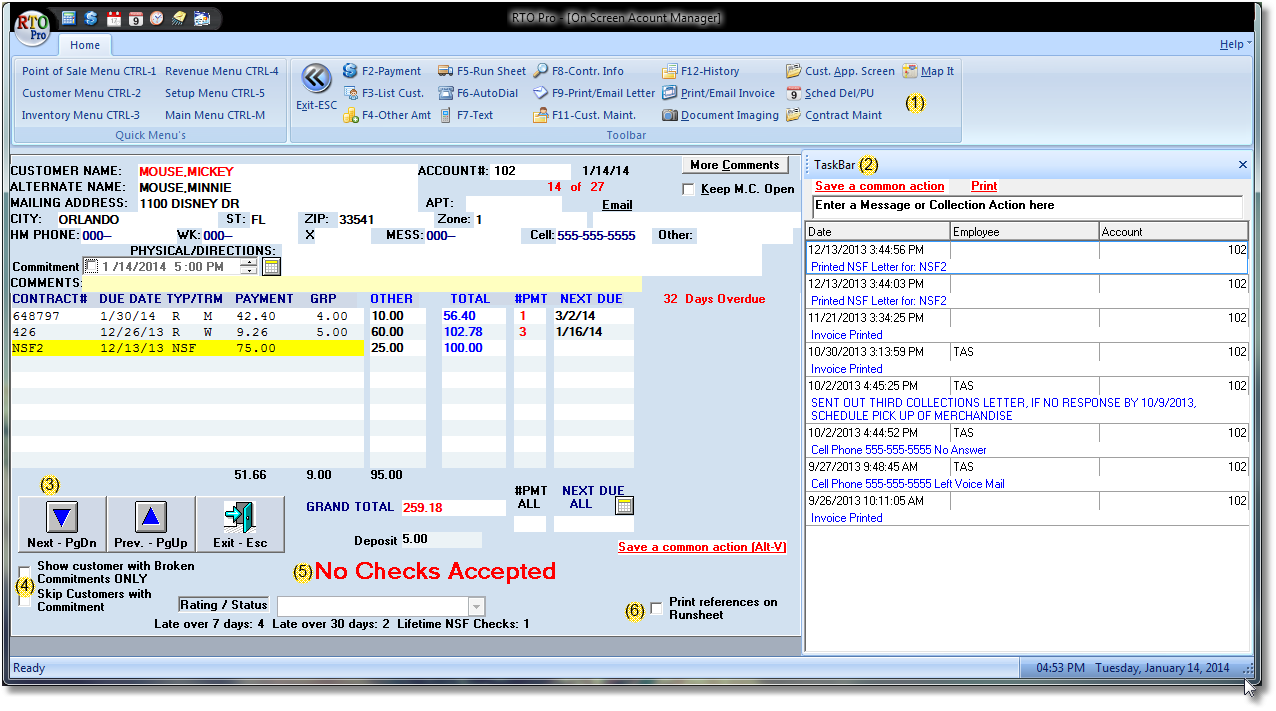1276x711 pixels.
Task: Check Print references on Runsheet
Action: pos(656,608)
